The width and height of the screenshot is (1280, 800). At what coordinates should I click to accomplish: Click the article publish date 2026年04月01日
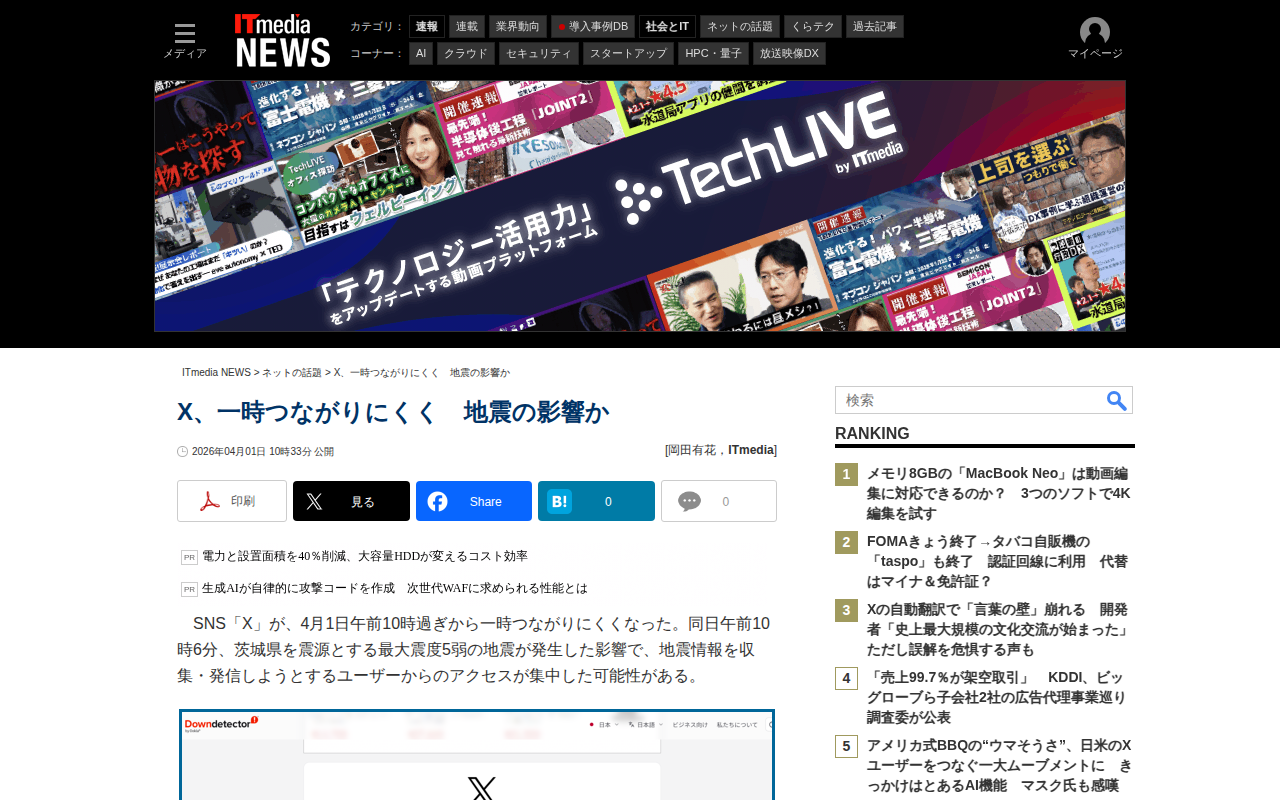coord(263,452)
